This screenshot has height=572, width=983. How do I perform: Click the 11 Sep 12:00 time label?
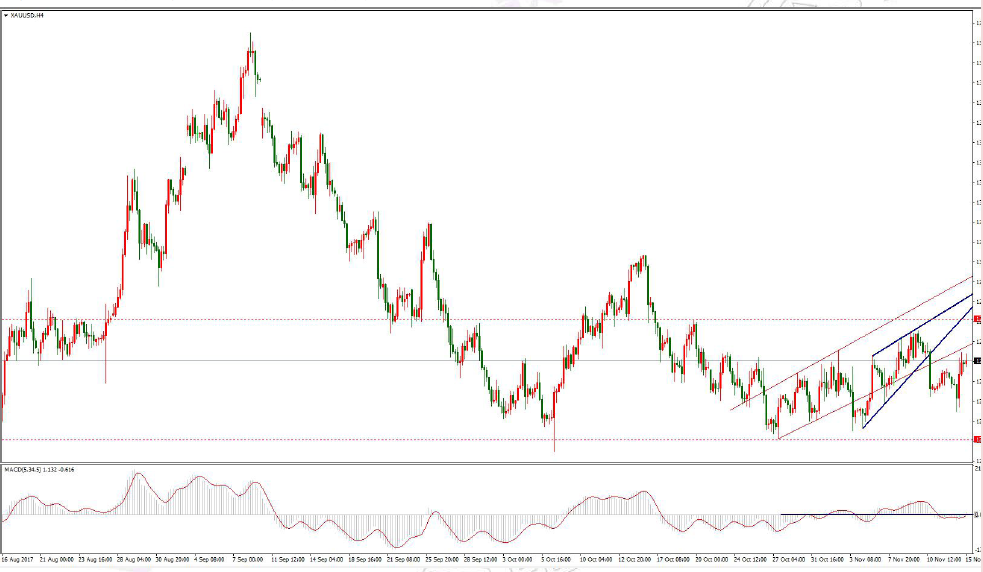click(x=288, y=559)
